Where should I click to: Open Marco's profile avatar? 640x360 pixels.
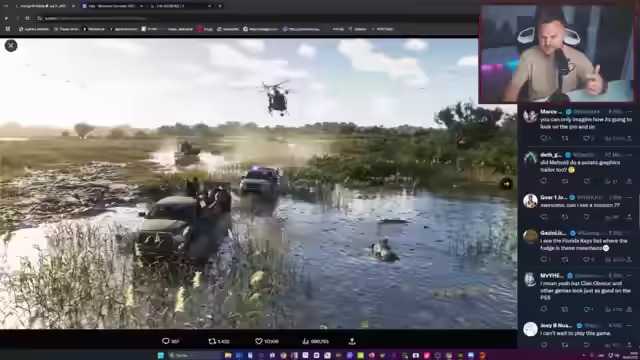pos(530,116)
